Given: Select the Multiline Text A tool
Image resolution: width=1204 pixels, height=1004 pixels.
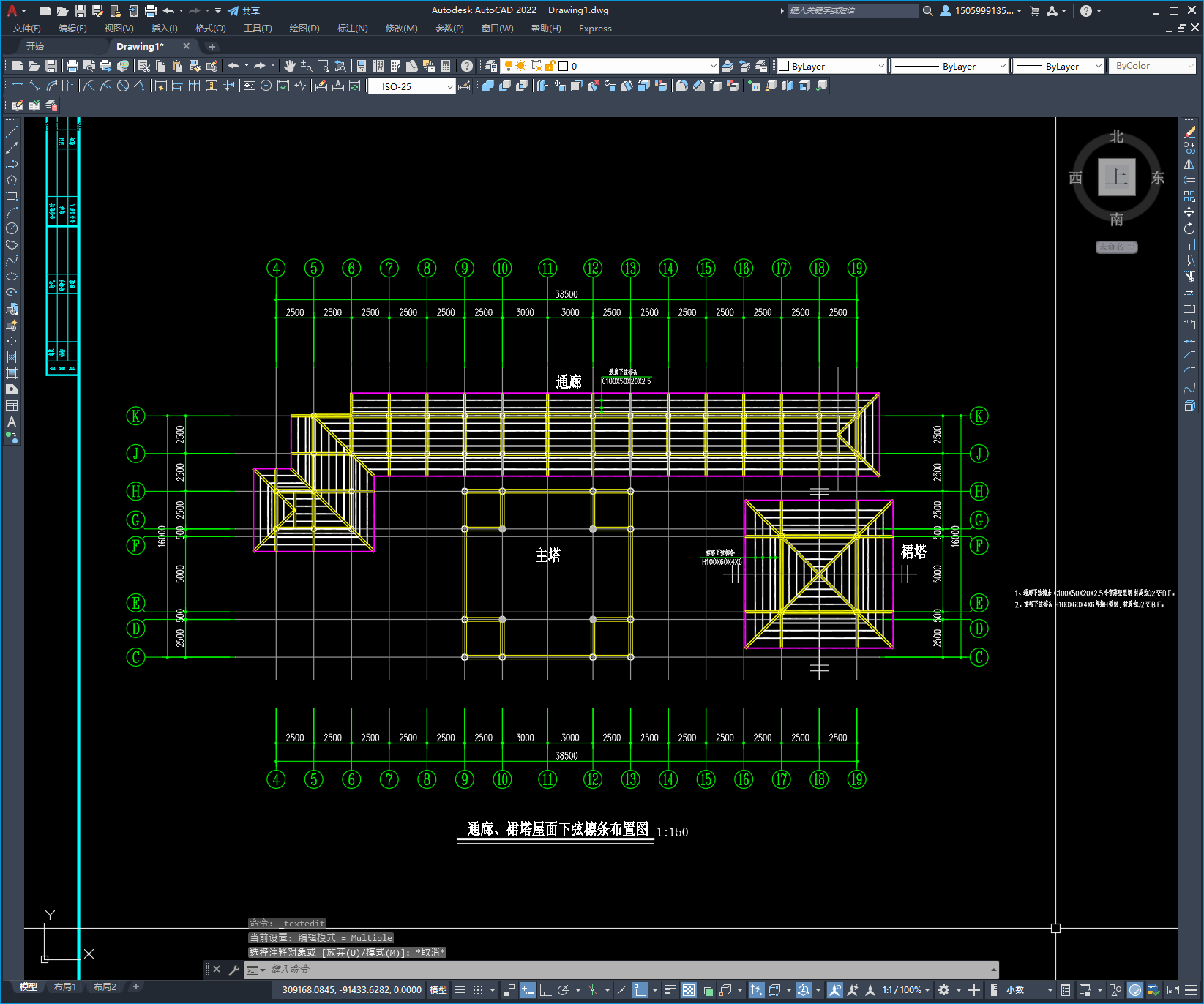Looking at the screenshot, I should coord(12,422).
